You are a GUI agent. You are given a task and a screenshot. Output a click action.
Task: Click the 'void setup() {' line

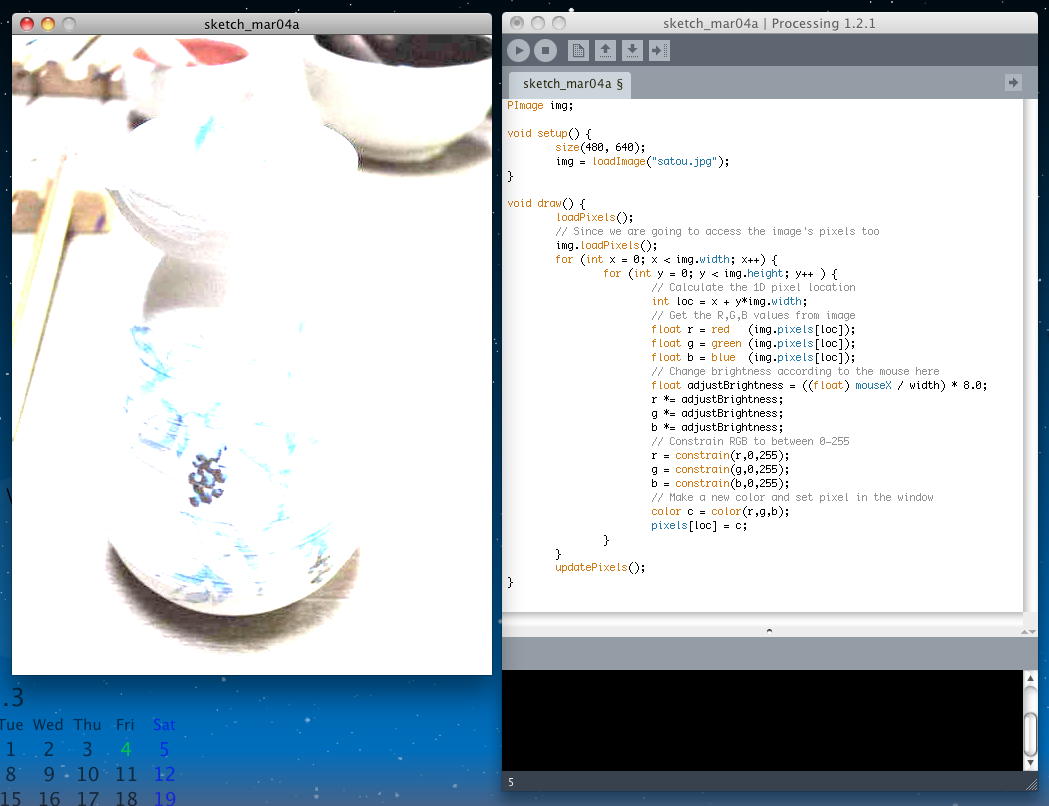549,134
